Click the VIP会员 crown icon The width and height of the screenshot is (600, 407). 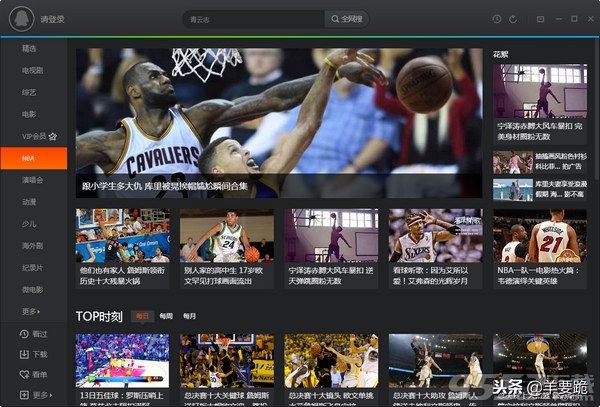pos(53,136)
